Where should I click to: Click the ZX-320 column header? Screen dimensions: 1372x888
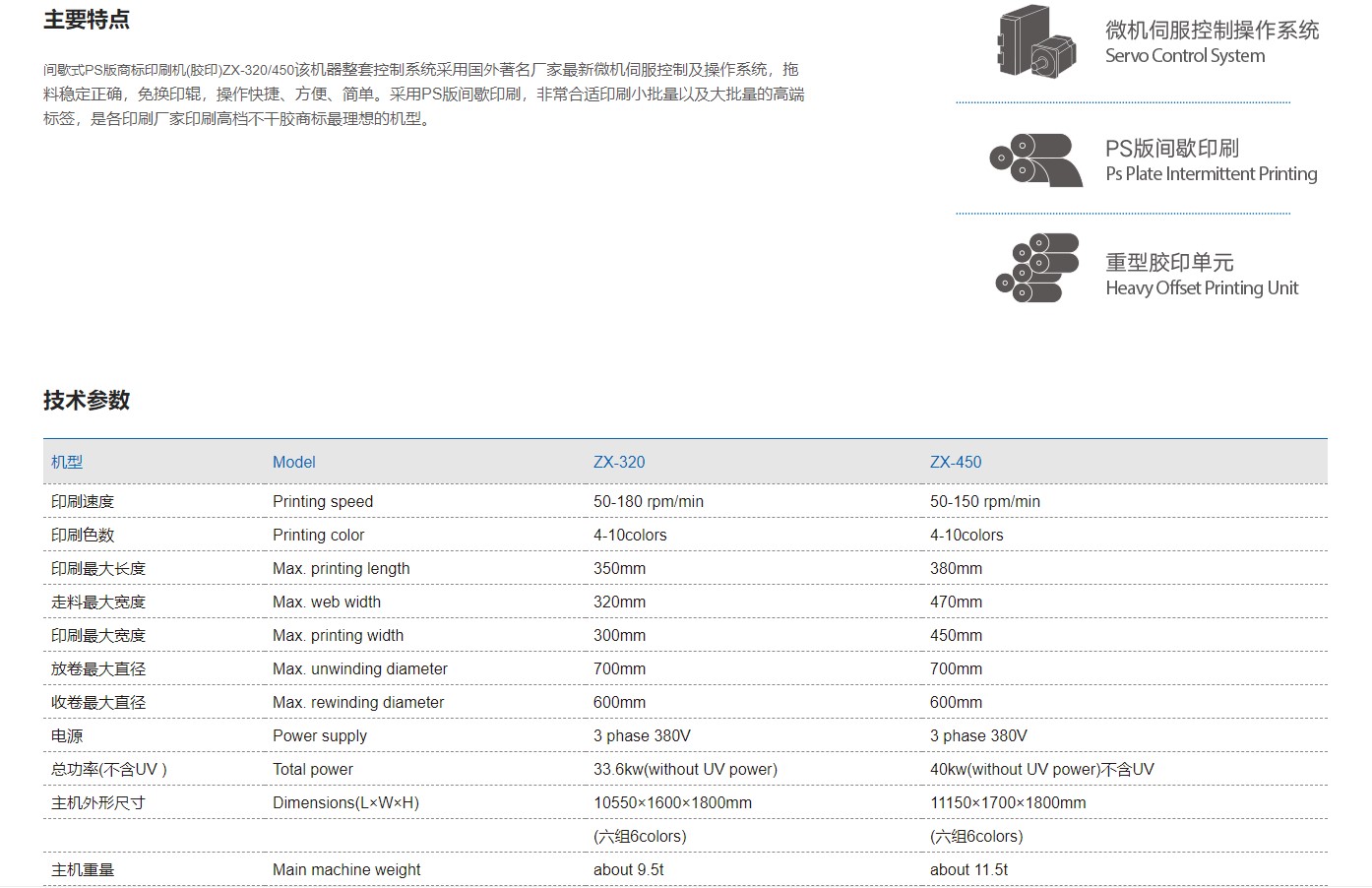pos(619,462)
